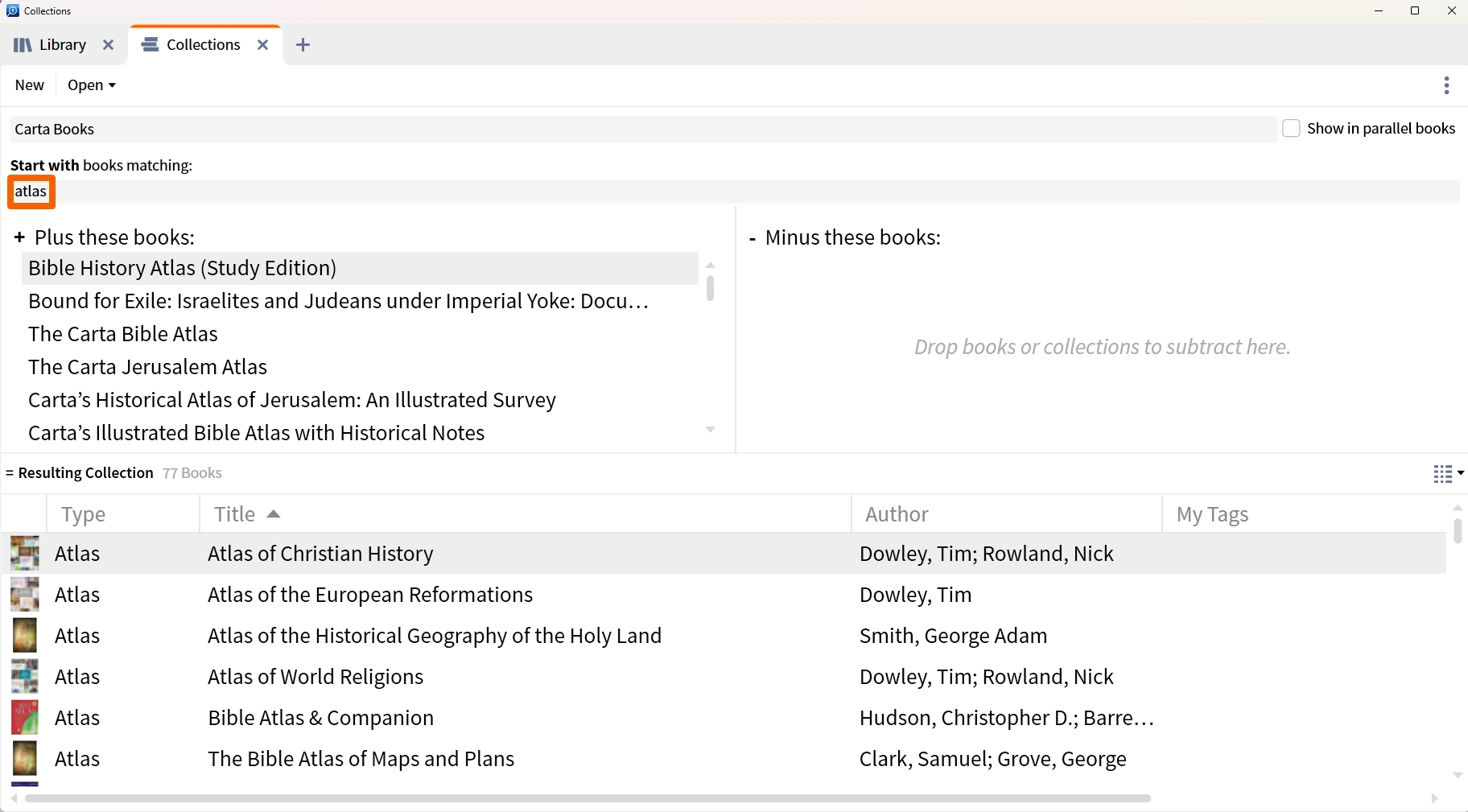Select Atlas of the European Reformations title

tap(370, 595)
